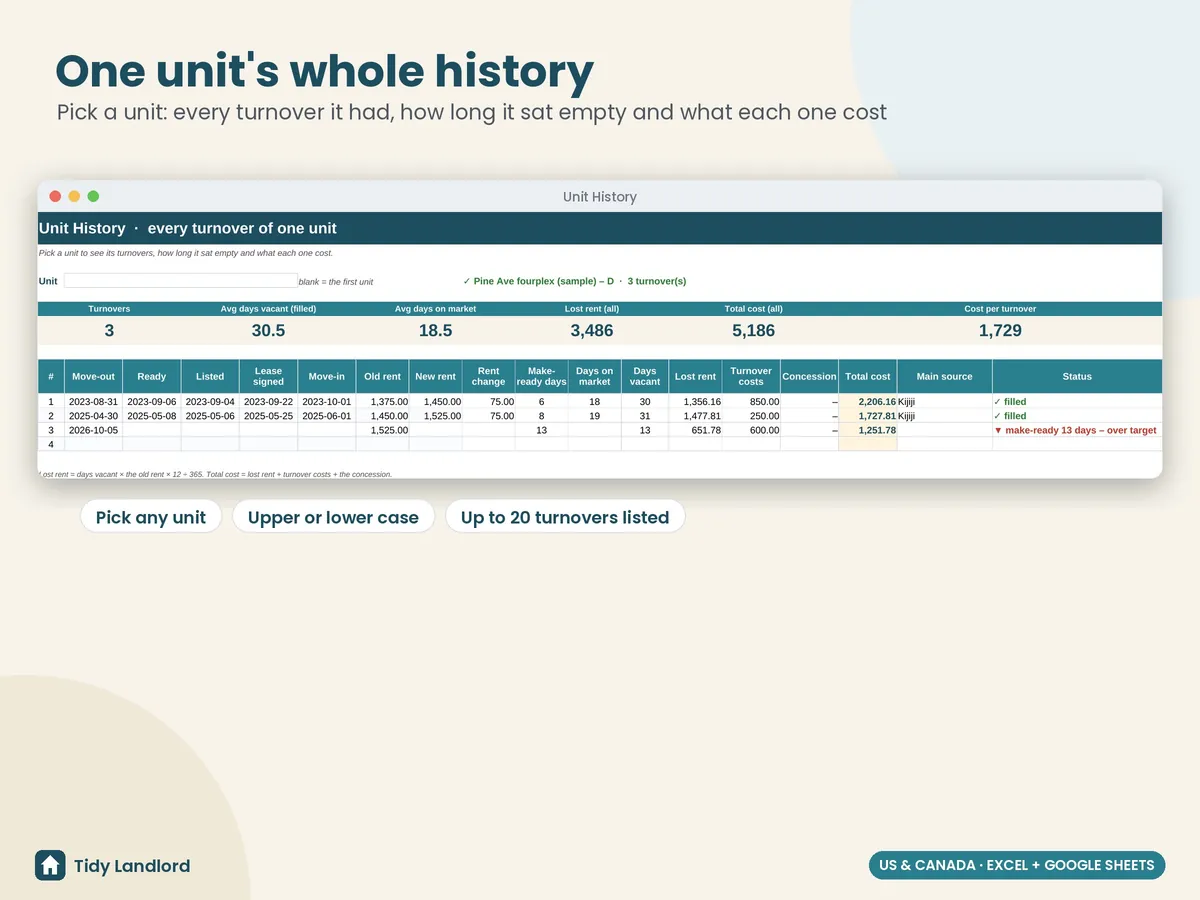Select the Lease signed column header
This screenshot has height=900, width=1200.
[x=268, y=376]
